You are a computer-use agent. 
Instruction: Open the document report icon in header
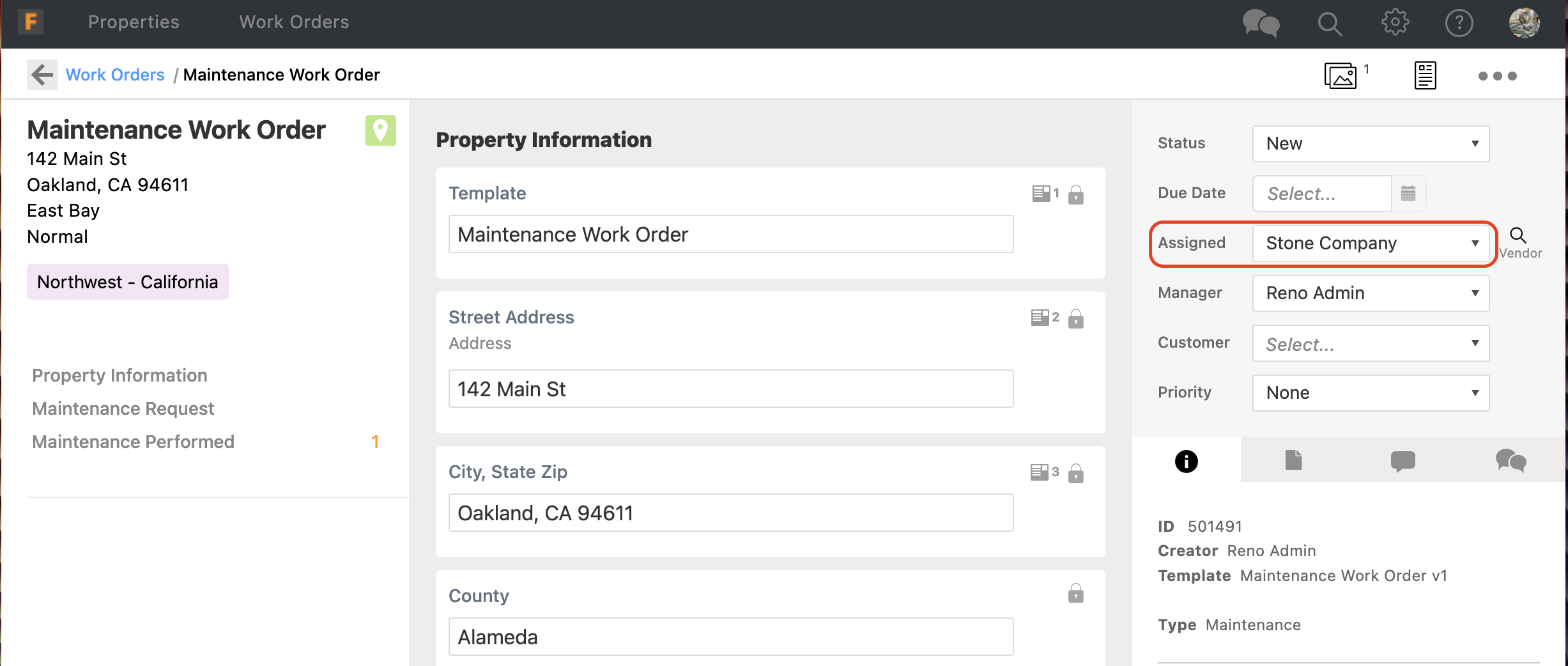pos(1424,76)
